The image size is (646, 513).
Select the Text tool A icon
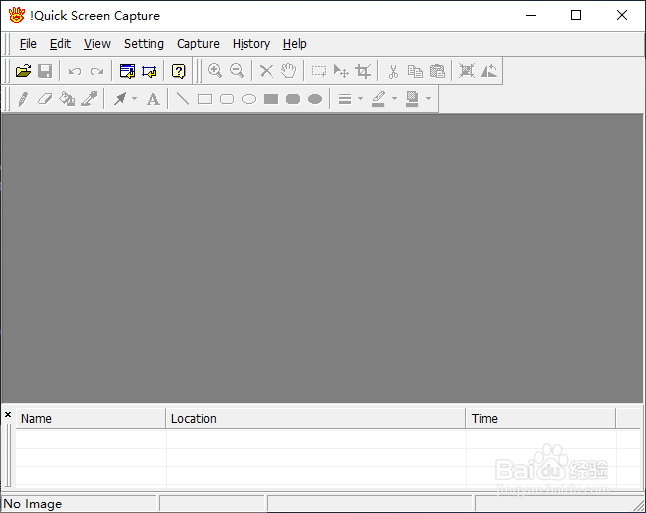[x=153, y=99]
